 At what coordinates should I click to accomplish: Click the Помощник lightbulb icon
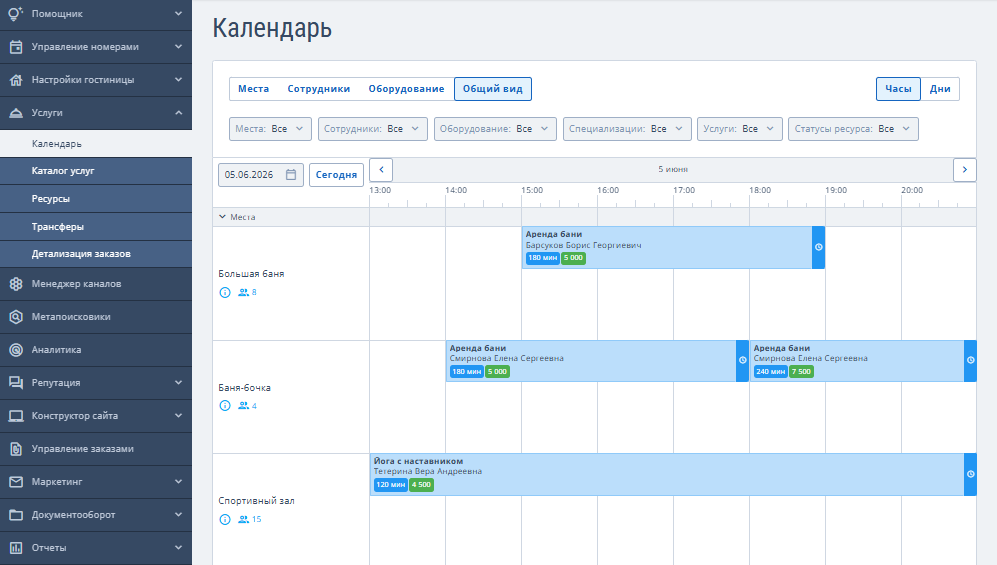tap(16, 13)
